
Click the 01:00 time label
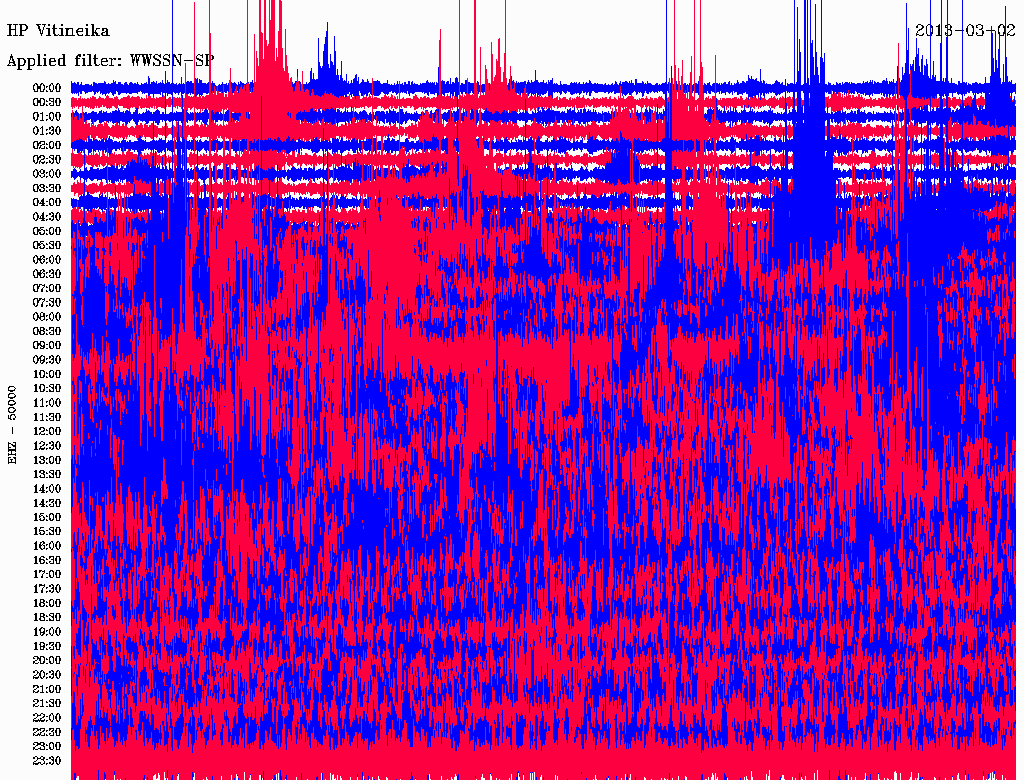[x=47, y=116]
